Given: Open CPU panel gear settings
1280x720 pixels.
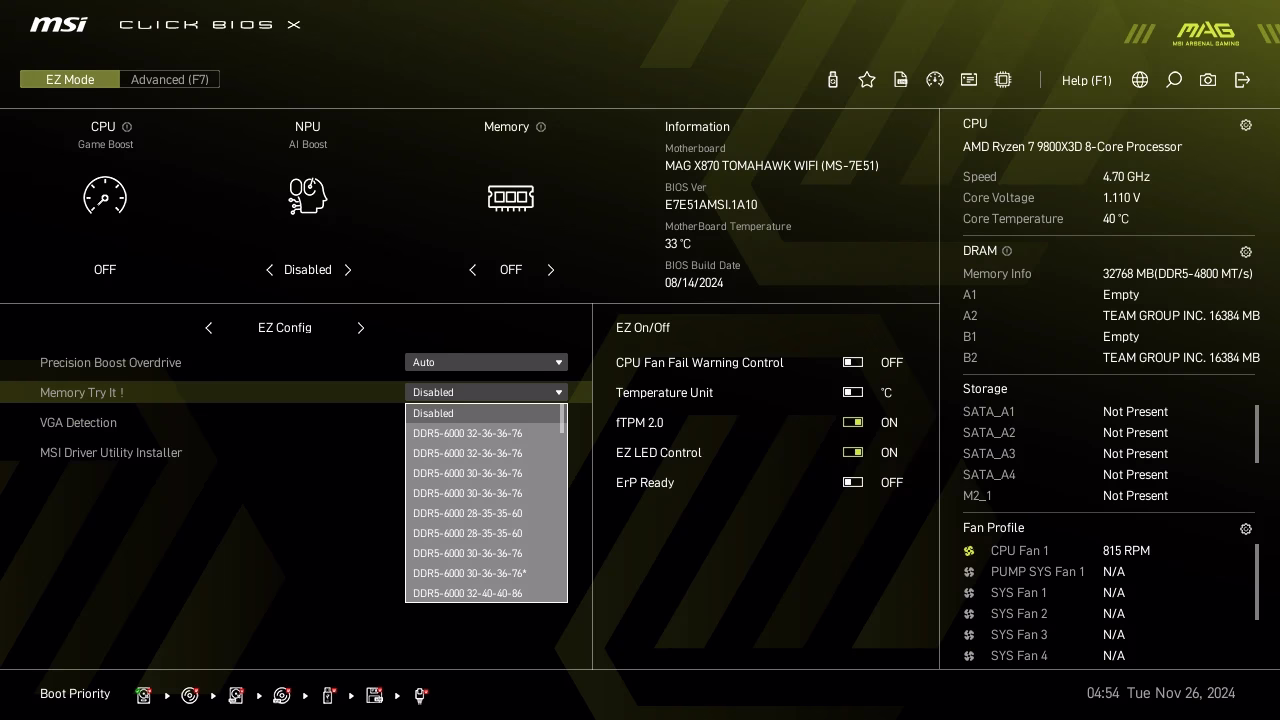Looking at the screenshot, I should (1246, 125).
